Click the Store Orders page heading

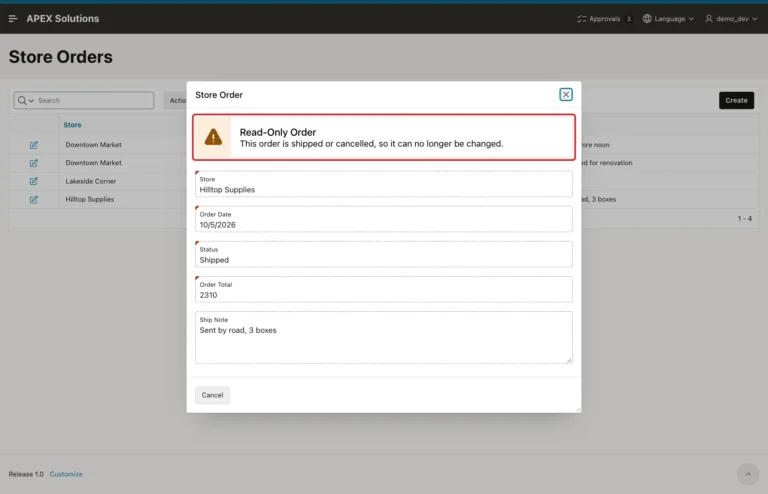tap(61, 57)
